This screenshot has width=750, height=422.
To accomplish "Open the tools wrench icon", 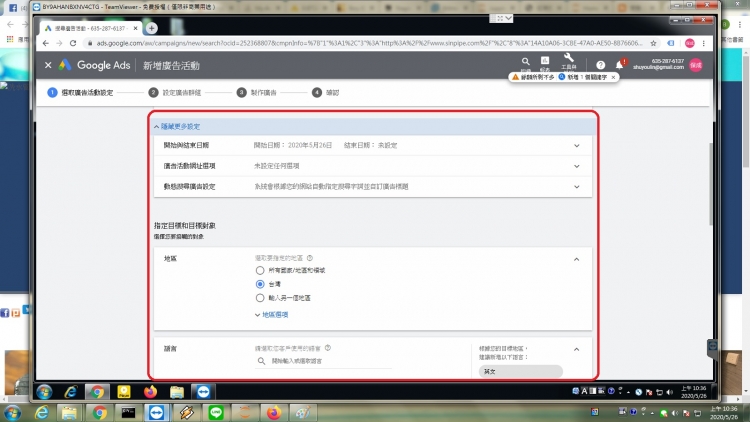I will click(568, 58).
